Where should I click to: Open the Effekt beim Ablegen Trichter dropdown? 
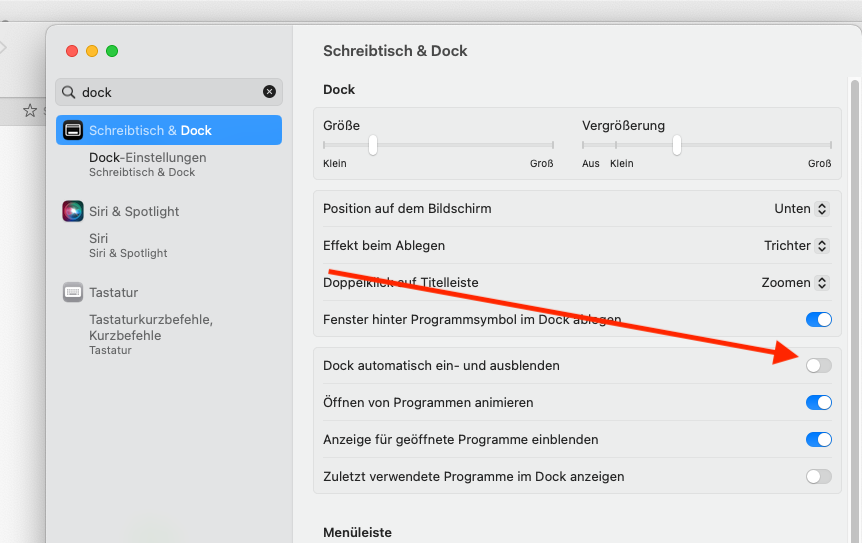pos(796,246)
